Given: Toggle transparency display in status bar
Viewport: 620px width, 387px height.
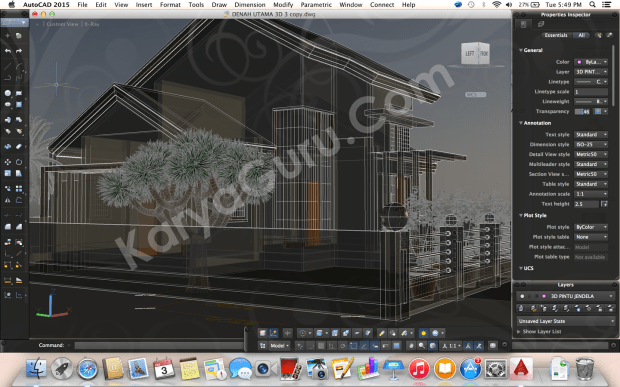Looking at the screenshot, I should click(396, 346).
